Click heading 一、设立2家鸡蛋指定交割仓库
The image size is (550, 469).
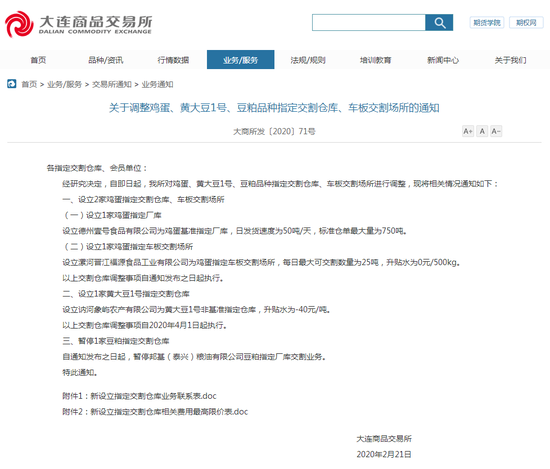point(143,200)
